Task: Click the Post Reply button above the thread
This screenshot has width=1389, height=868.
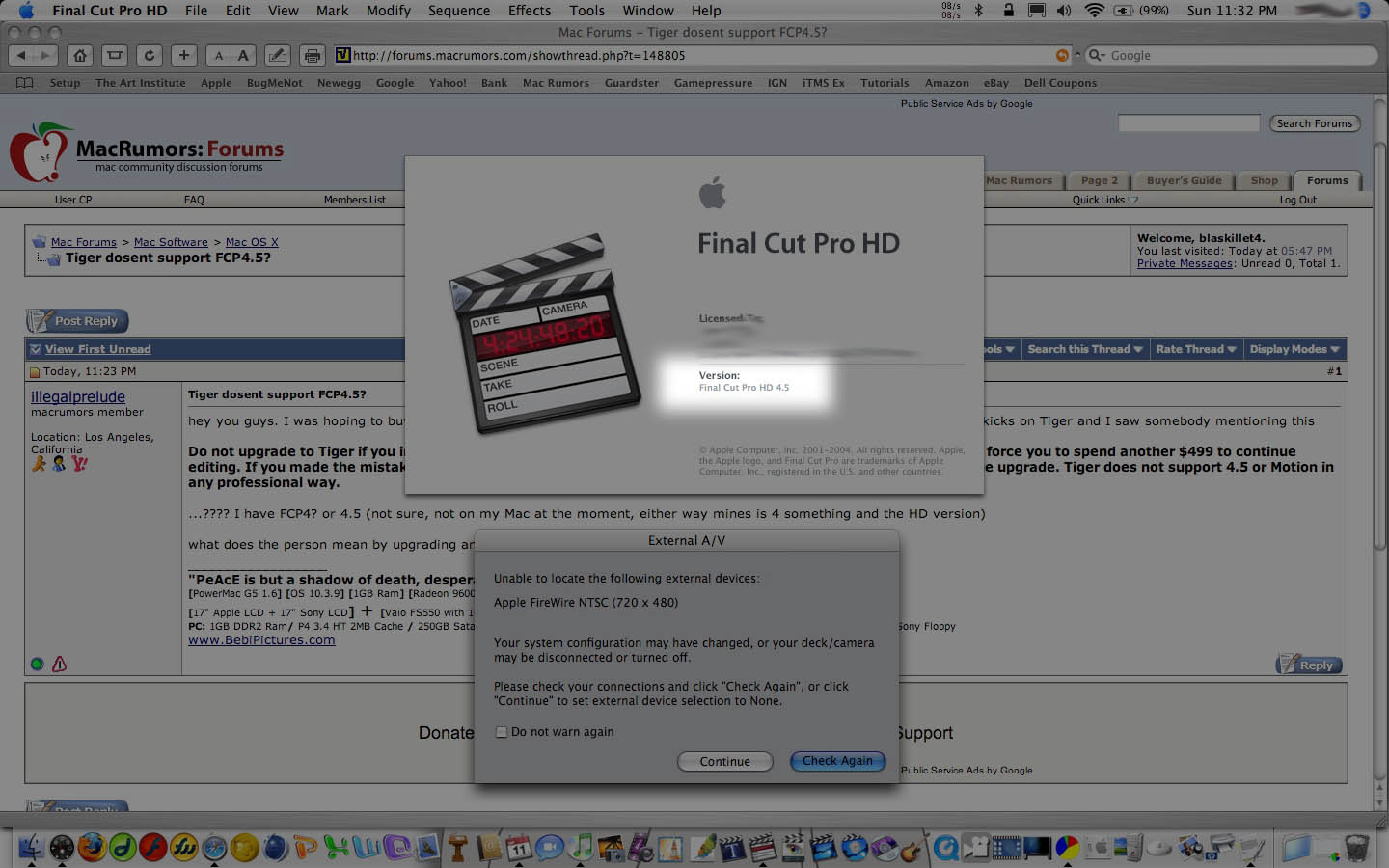Action: [77, 320]
